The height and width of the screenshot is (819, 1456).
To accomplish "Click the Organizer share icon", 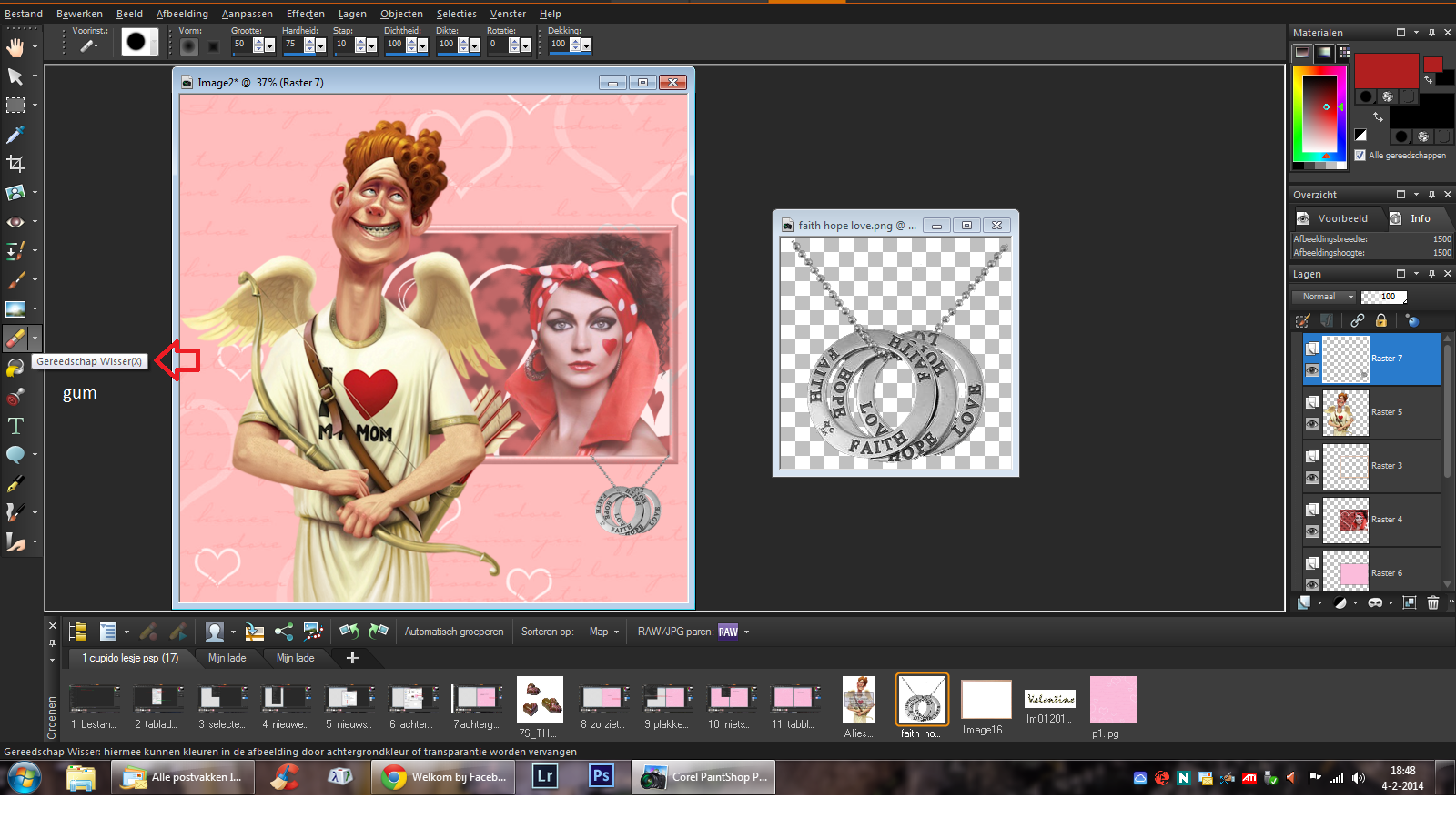I will point(284,632).
